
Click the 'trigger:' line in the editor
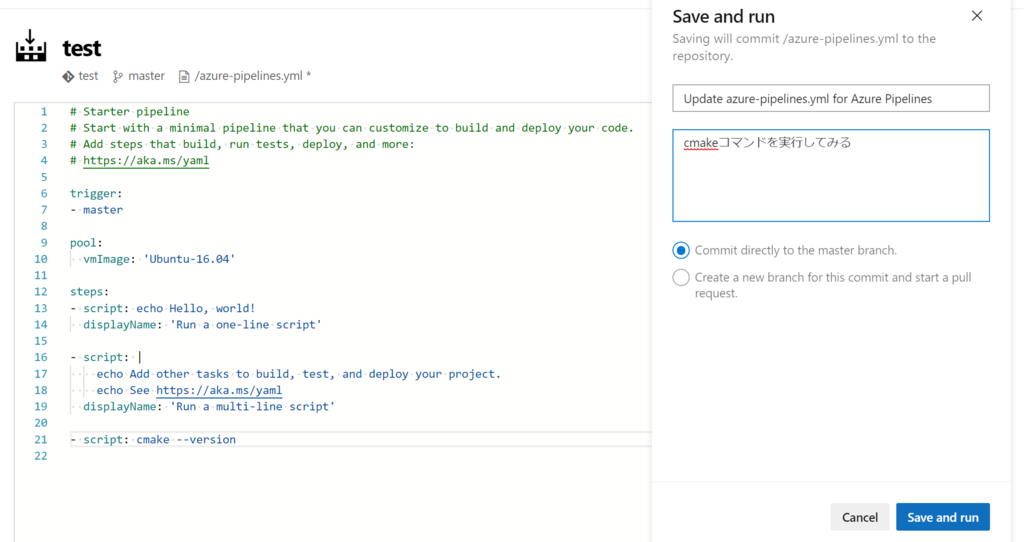coord(96,193)
